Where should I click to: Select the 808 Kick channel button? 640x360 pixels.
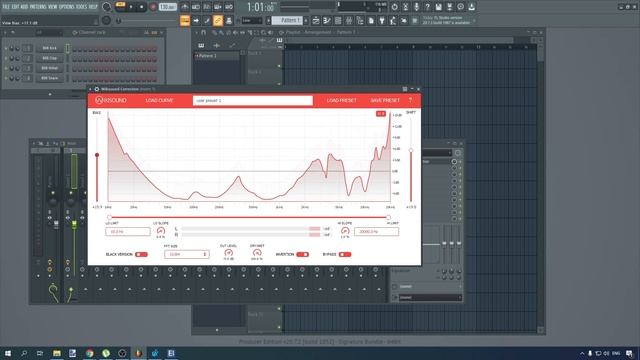[x=49, y=48]
